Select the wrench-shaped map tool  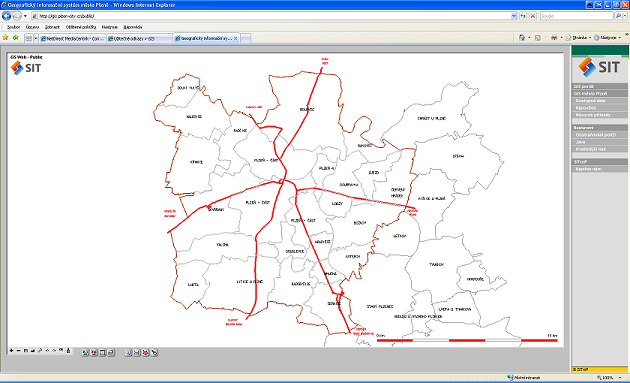[x=40, y=350]
